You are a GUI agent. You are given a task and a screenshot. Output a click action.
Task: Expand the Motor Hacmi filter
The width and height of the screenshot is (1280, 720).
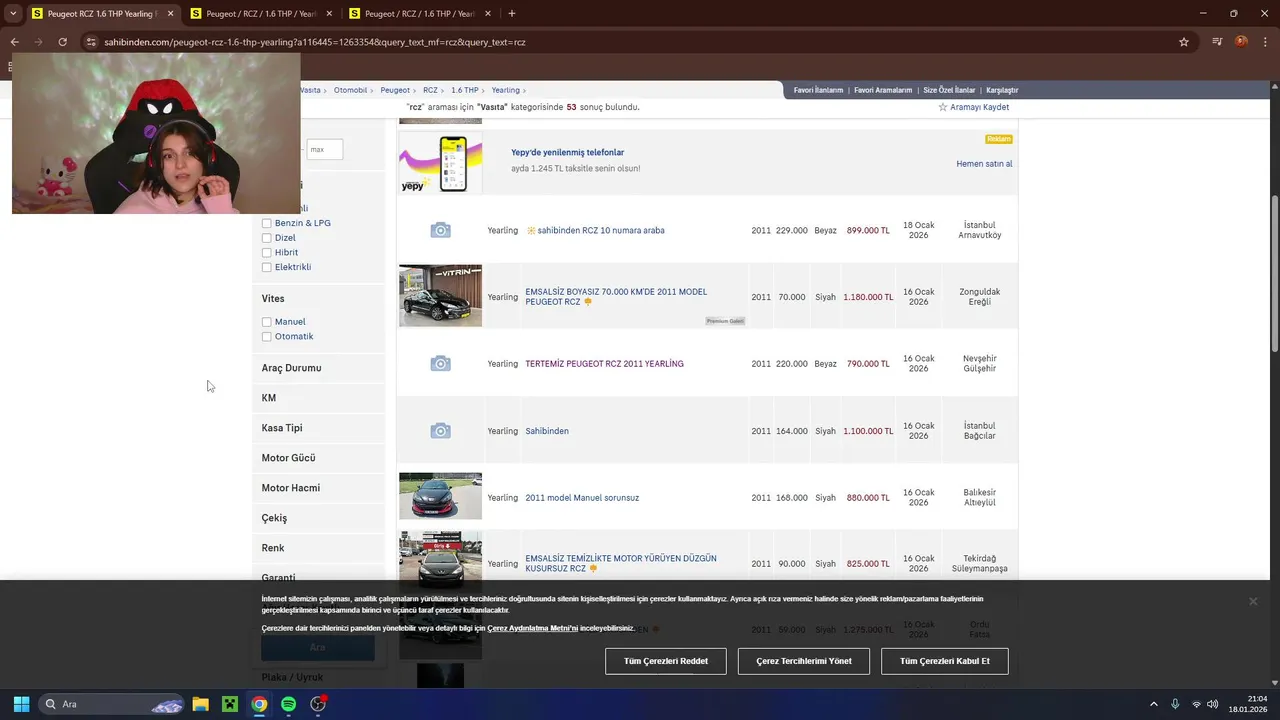coord(290,488)
